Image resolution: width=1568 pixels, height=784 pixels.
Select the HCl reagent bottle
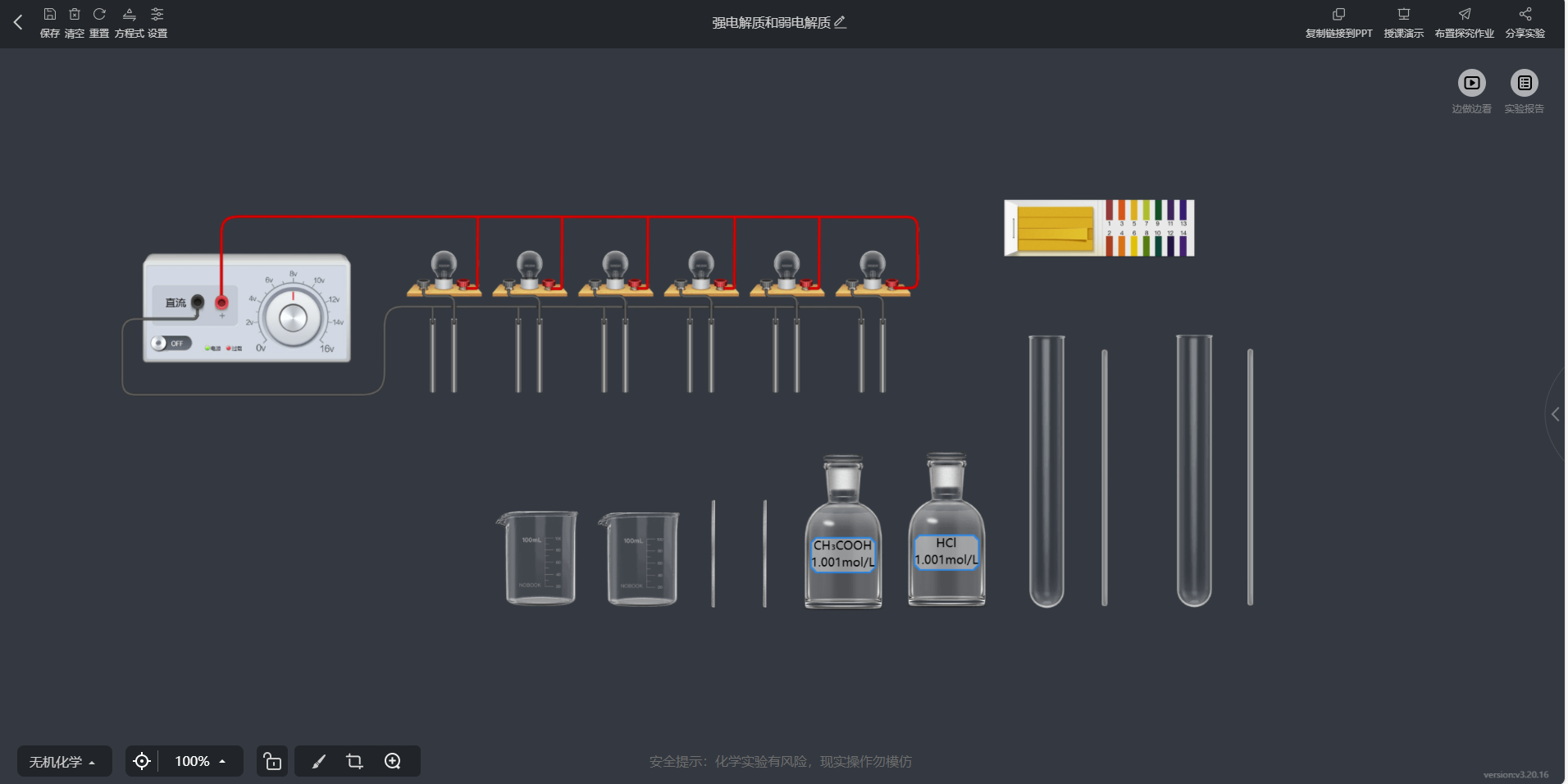point(946,529)
